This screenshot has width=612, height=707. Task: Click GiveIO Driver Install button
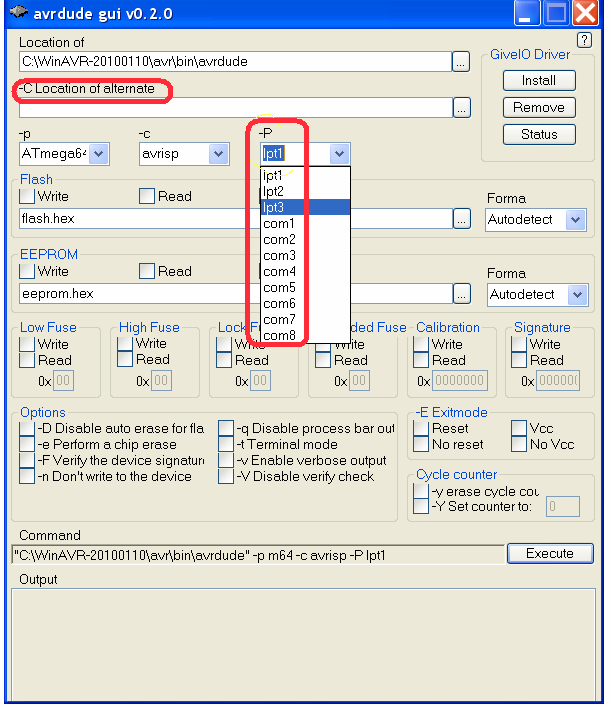pos(539,81)
